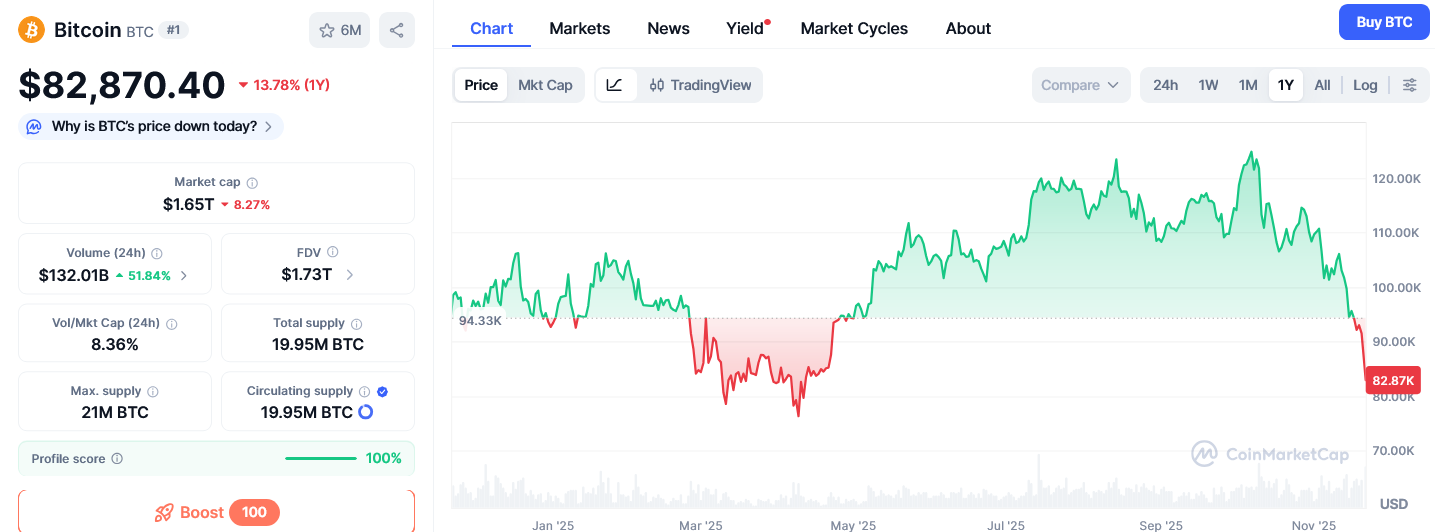Click the Bitcoin logo icon

[x=32, y=30]
